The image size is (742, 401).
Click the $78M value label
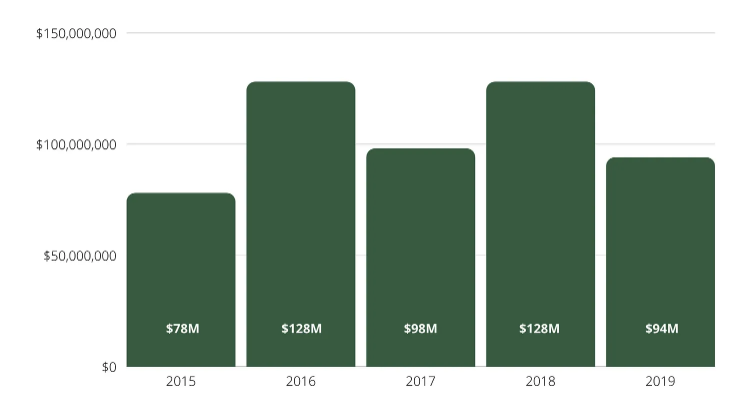click(182, 329)
